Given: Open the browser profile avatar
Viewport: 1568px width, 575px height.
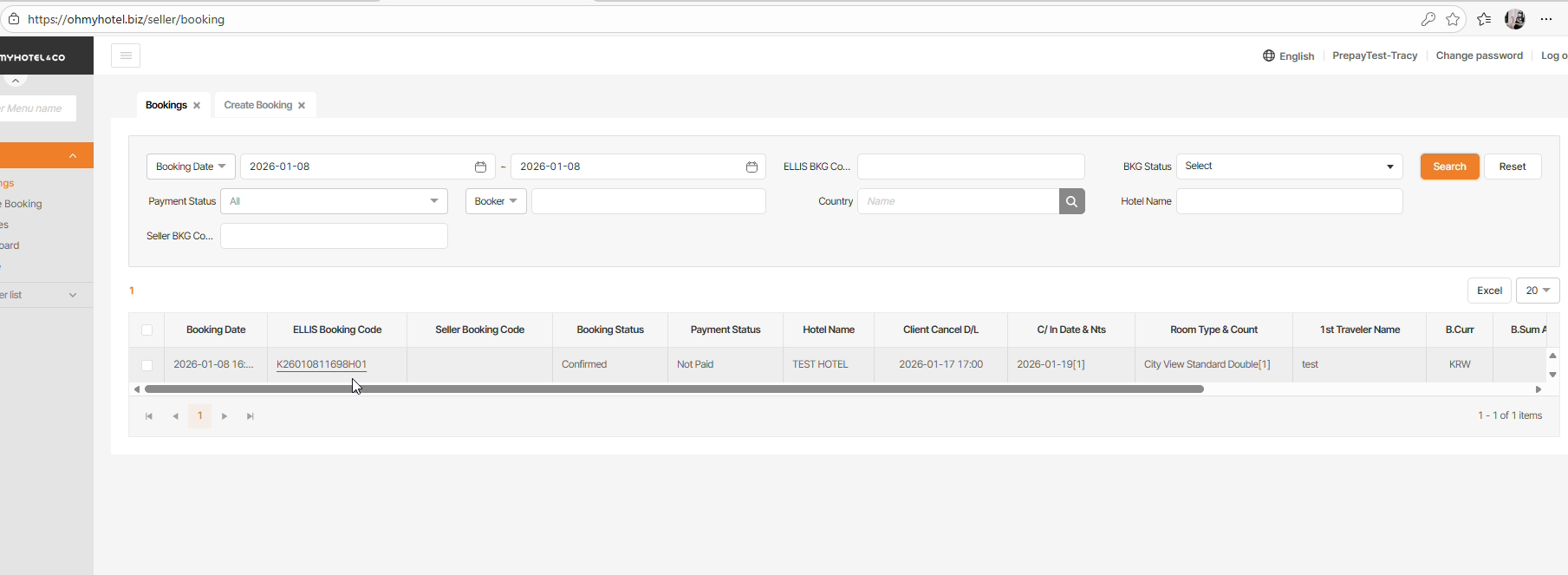Looking at the screenshot, I should coord(1515,19).
